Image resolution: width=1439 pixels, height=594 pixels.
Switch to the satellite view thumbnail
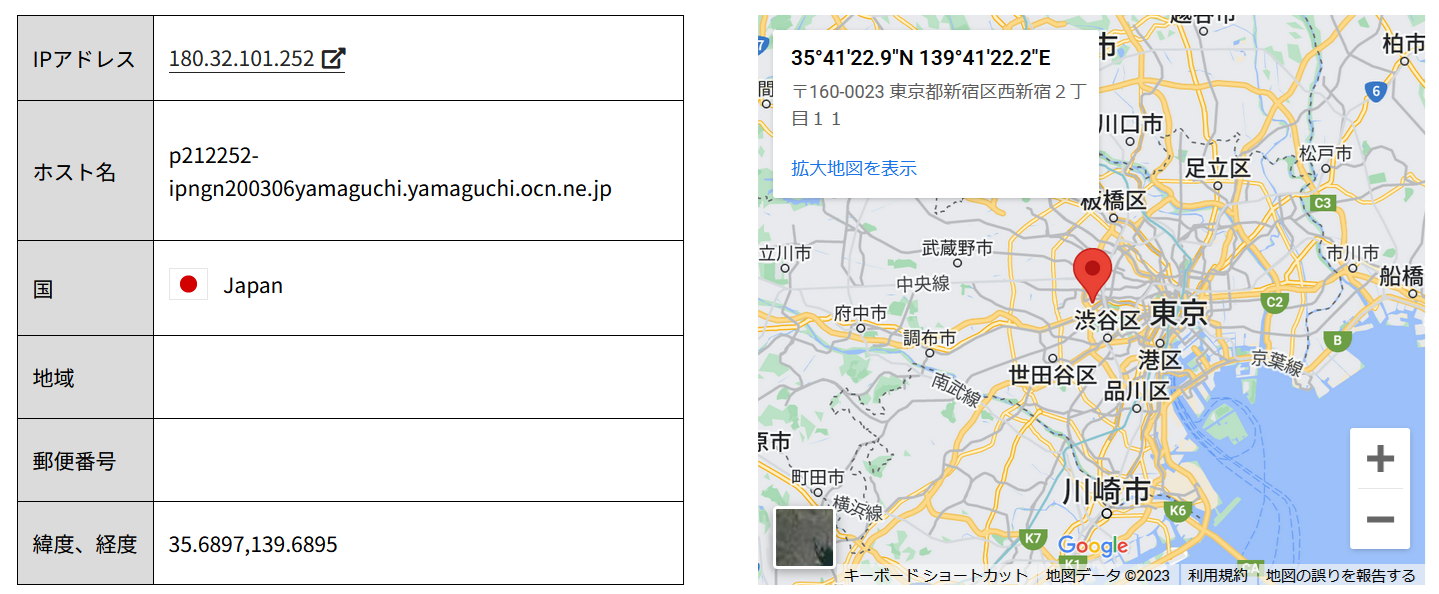(x=804, y=537)
